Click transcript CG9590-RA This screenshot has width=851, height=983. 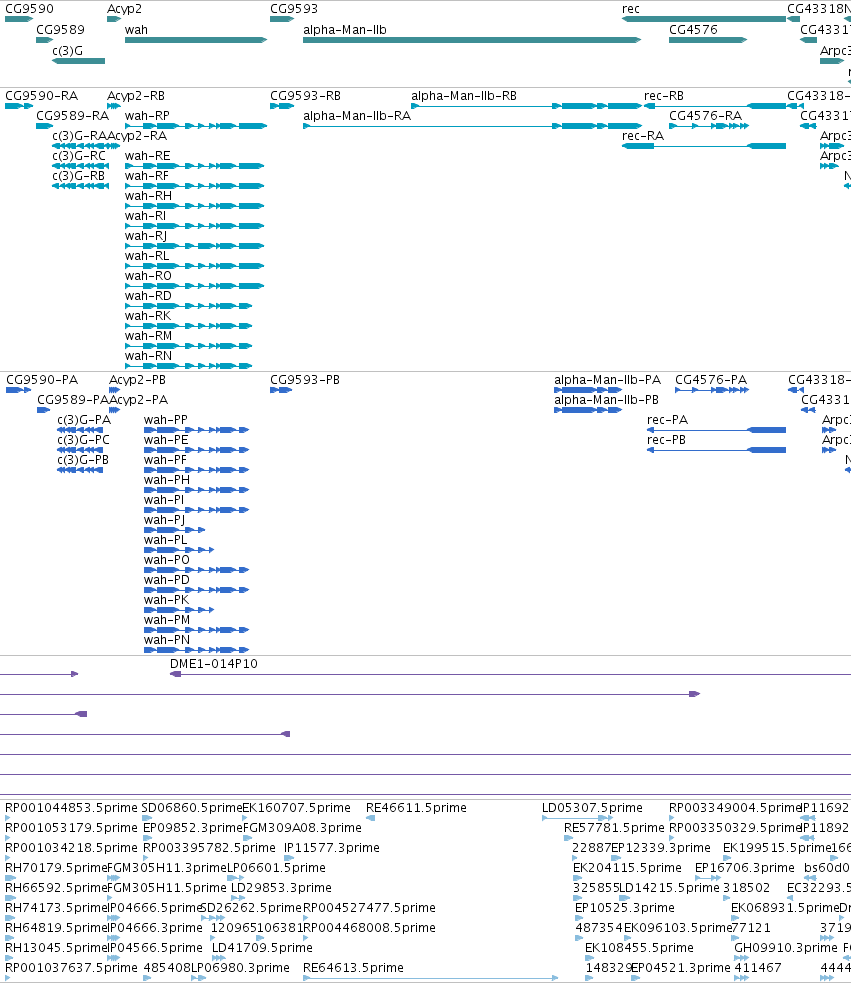(x=19, y=106)
